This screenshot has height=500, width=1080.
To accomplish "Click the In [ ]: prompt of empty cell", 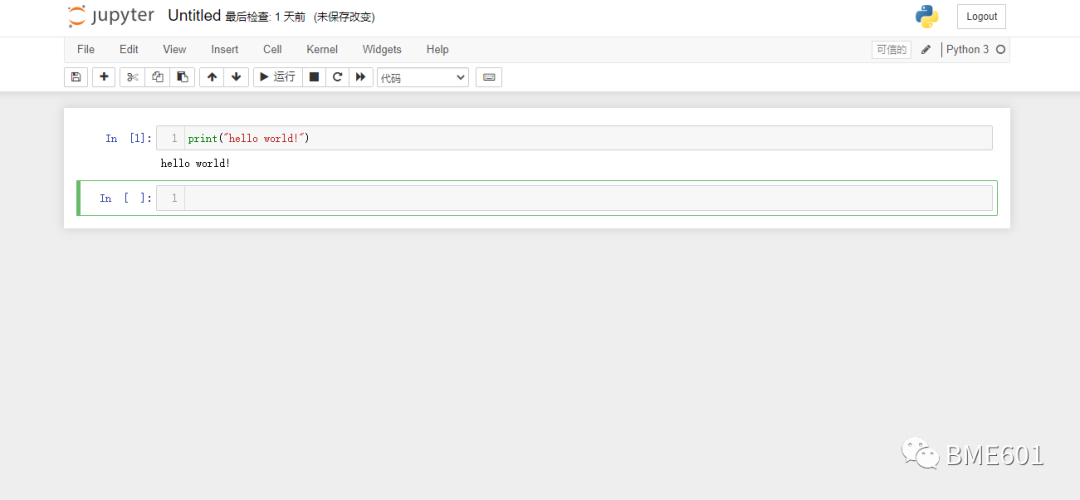I will [126, 198].
